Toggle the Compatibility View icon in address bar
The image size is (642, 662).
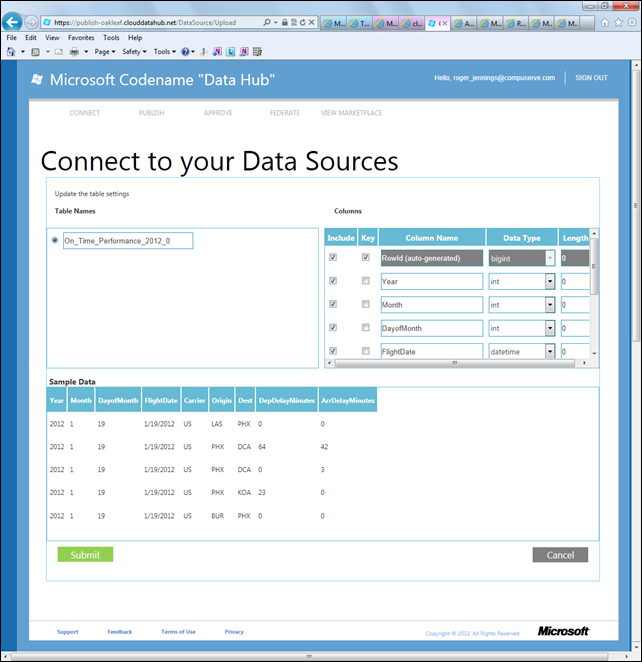click(294, 22)
